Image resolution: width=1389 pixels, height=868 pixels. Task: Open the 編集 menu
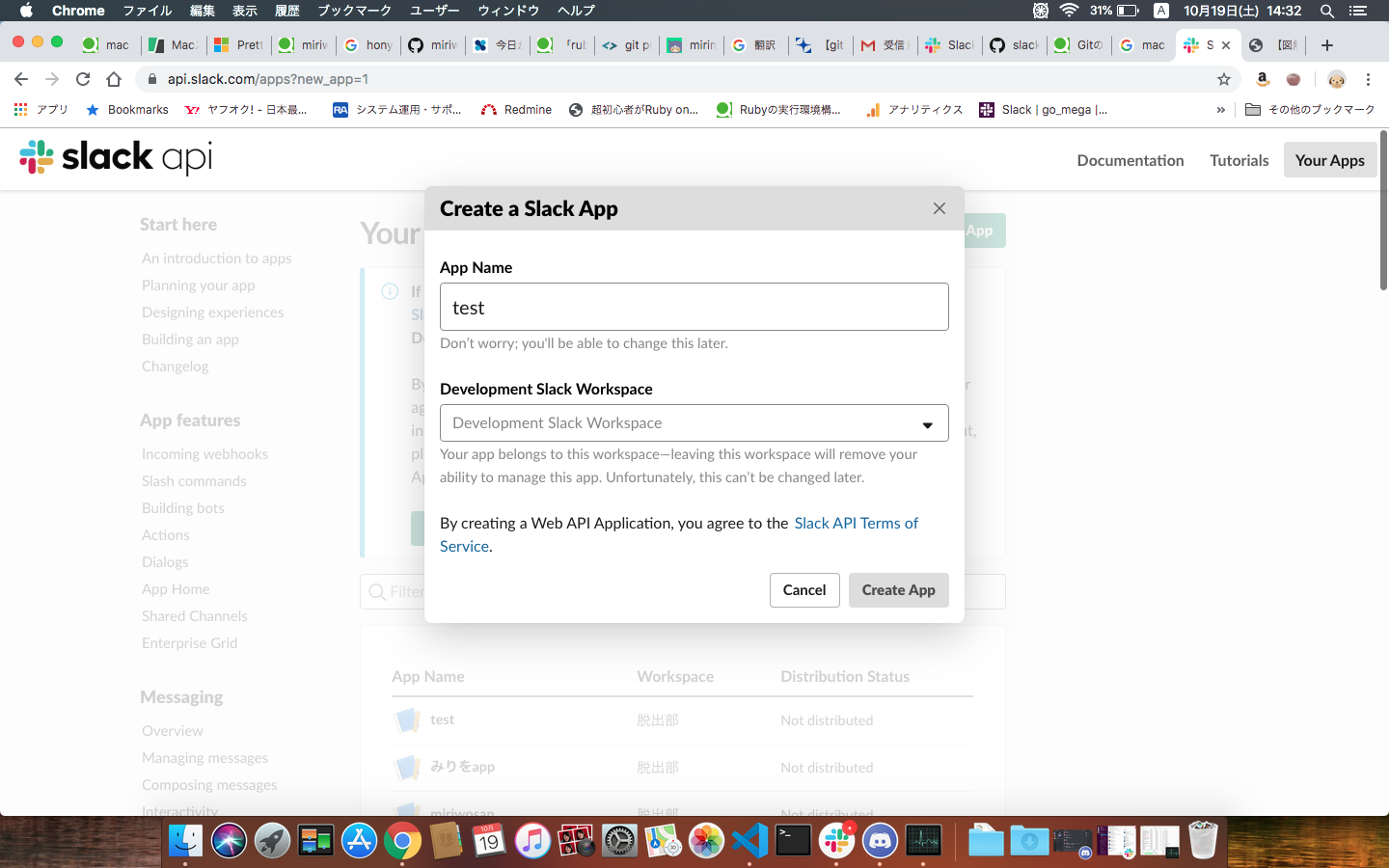pyautogui.click(x=203, y=11)
